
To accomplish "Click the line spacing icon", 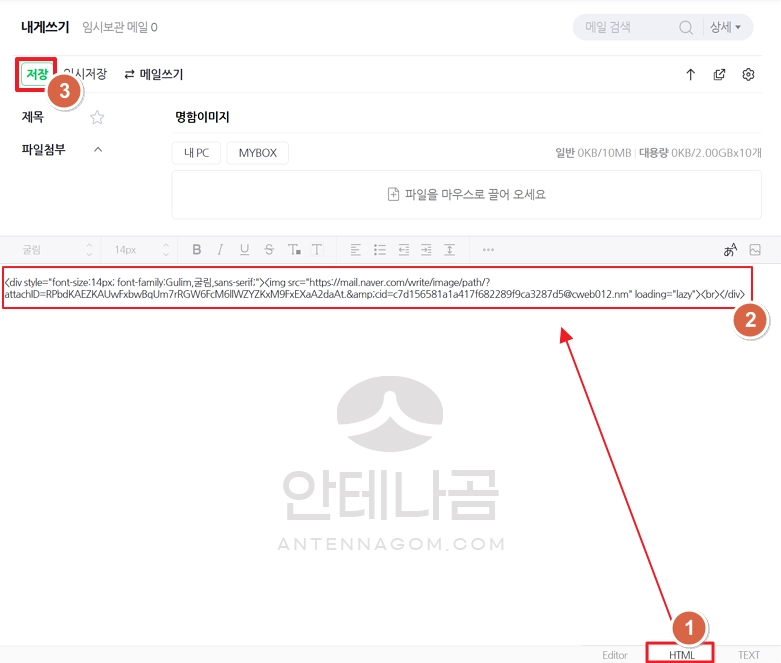I will pyautogui.click(x=450, y=250).
